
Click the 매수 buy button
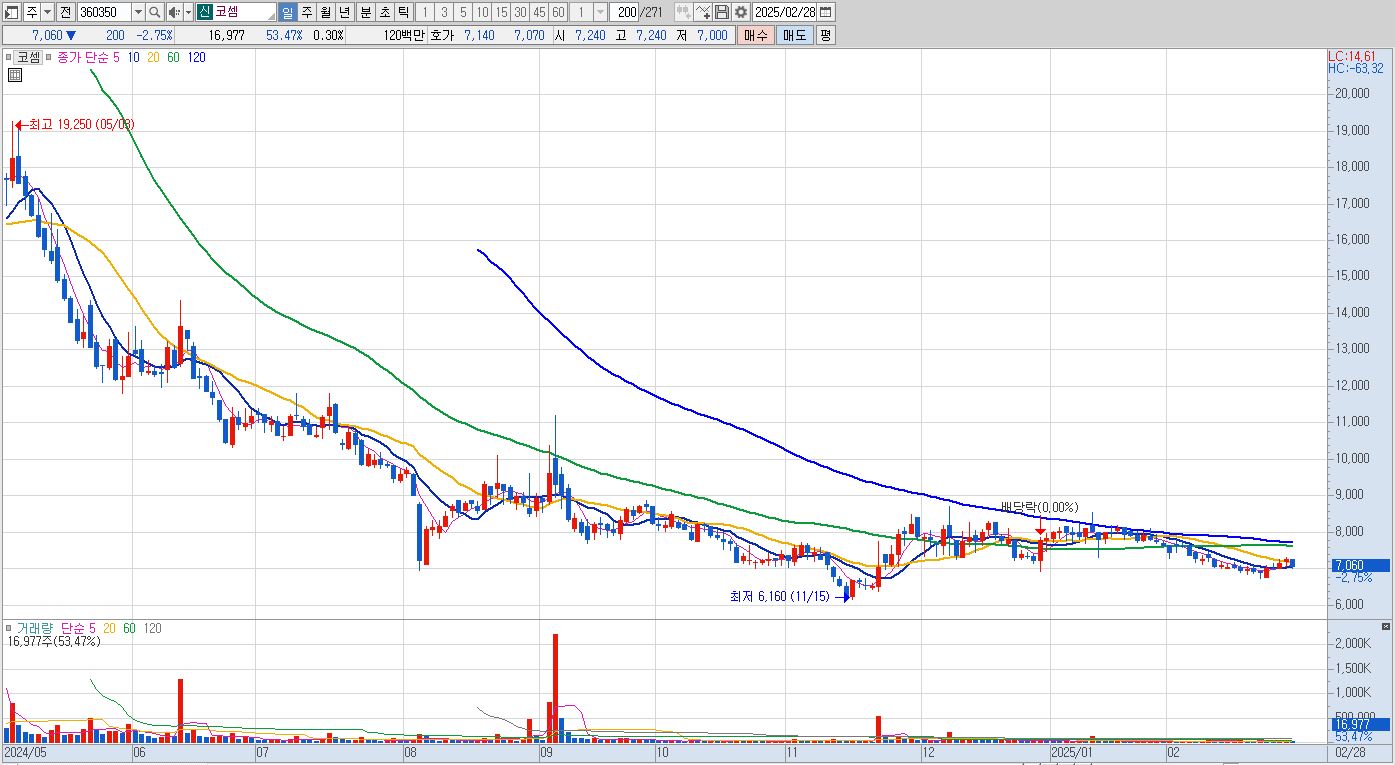755,35
